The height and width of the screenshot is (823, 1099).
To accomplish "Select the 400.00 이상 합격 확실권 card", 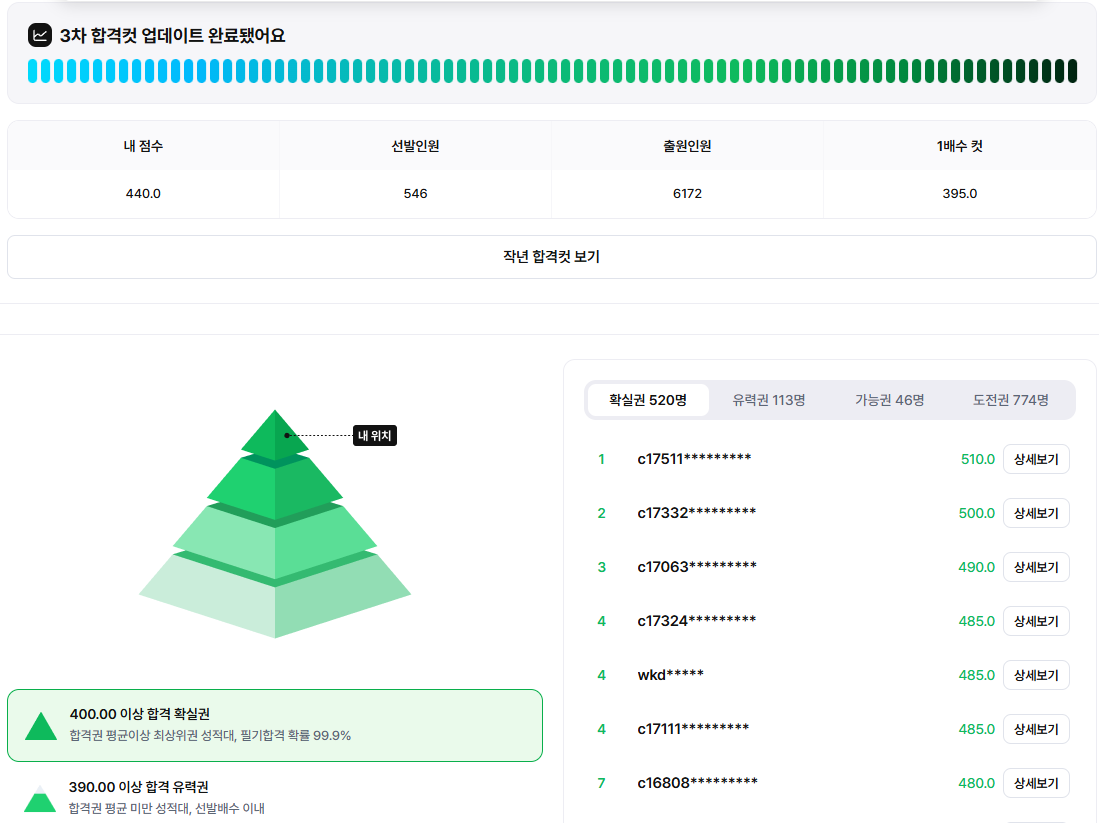I will pos(275,725).
